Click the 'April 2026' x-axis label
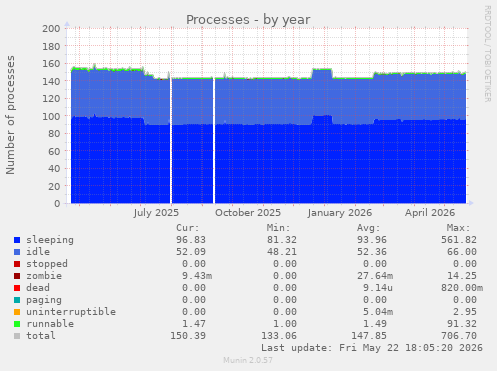 pyautogui.click(x=430, y=213)
